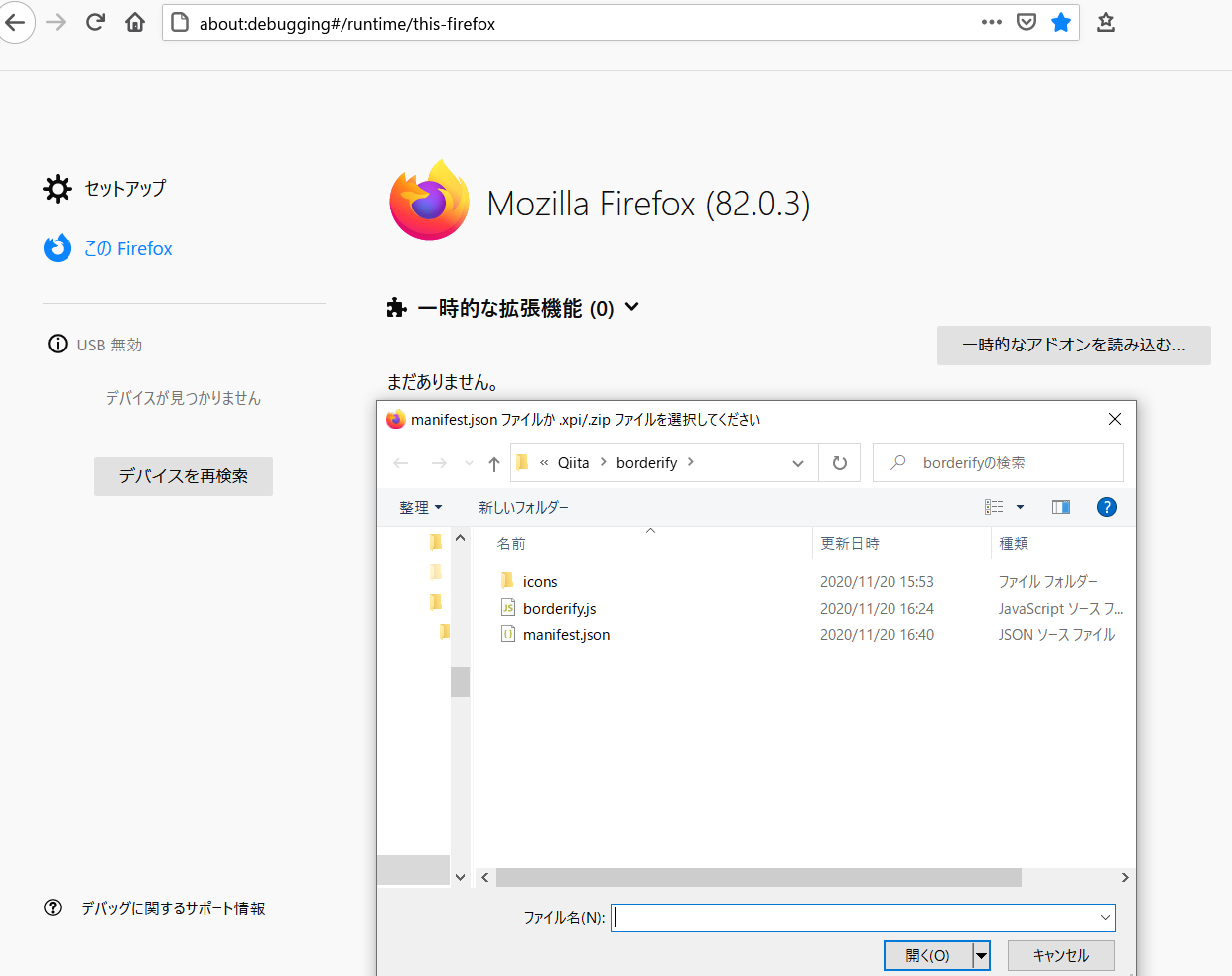
Task: Open デバッグに関するサポート情報 link
Action: (x=173, y=908)
